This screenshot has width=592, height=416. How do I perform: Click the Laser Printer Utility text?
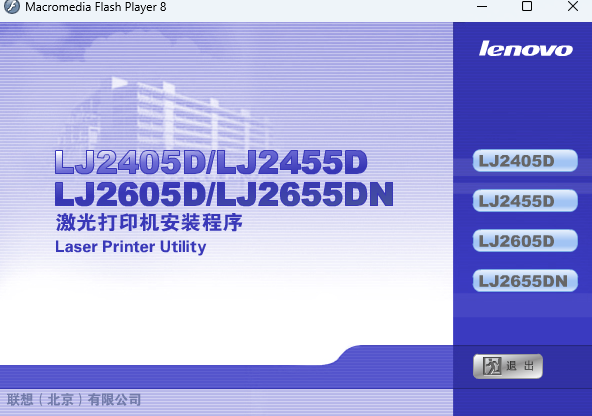click(x=131, y=247)
